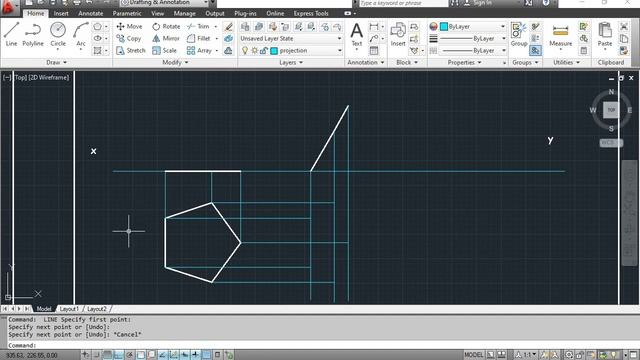Viewport: 640px width, 360px height.
Task: Toggle MODEL space button in status bar
Action: coord(473,355)
